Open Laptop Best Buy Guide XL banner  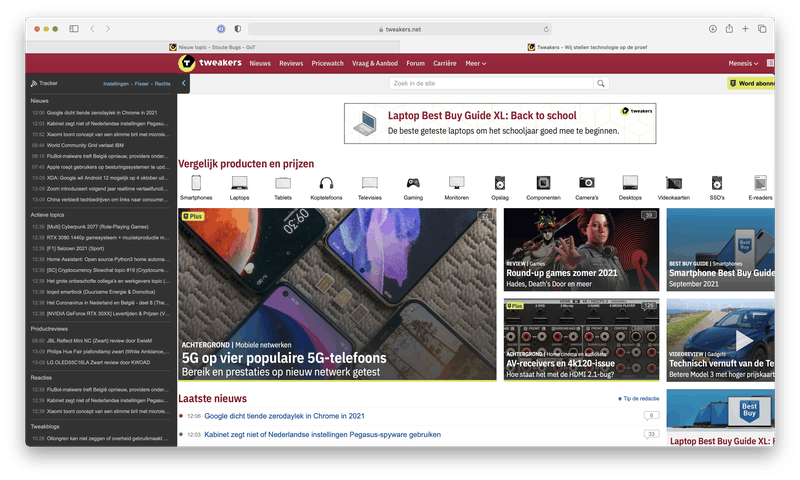tap(500, 123)
